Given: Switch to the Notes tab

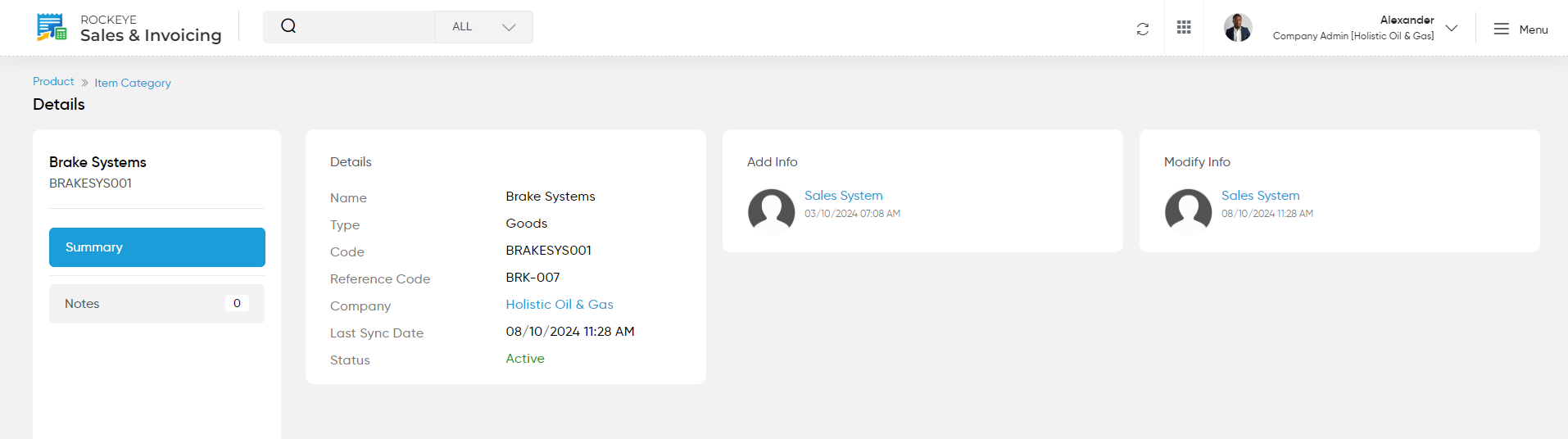Looking at the screenshot, I should [x=157, y=304].
